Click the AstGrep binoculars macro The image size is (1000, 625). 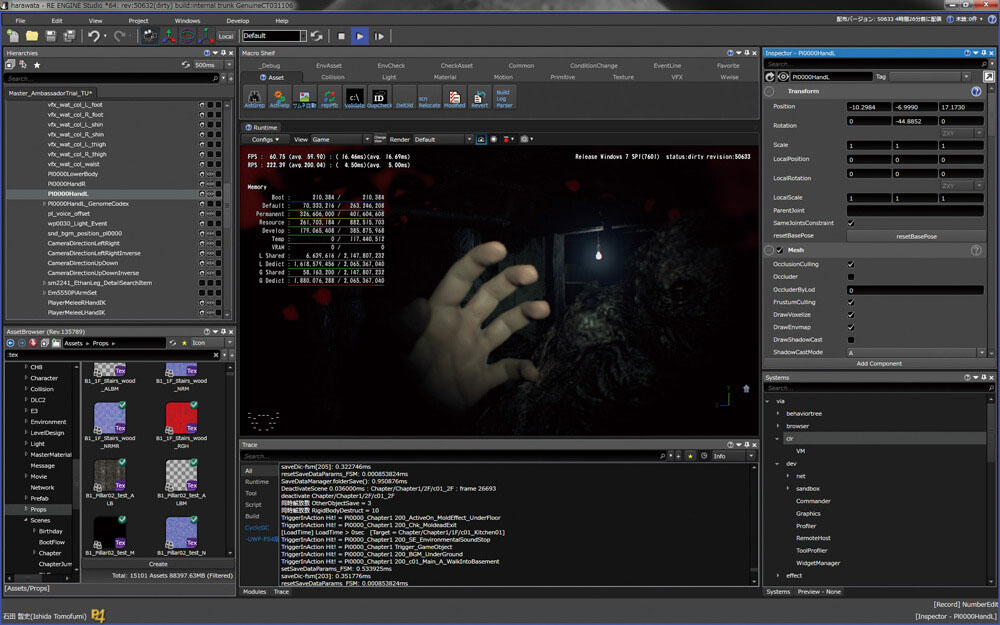pyautogui.click(x=254, y=98)
